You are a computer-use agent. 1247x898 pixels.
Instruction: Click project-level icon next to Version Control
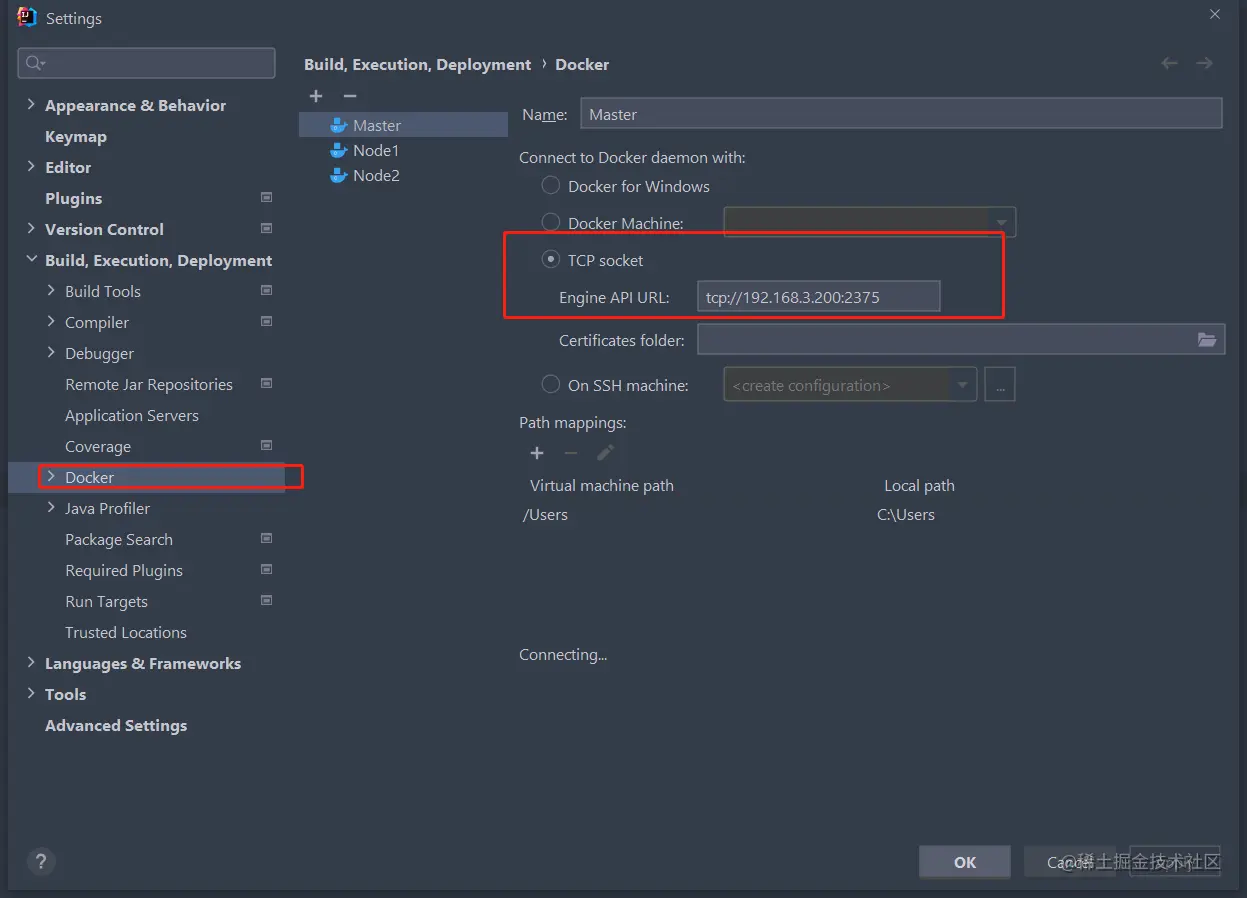point(266,228)
